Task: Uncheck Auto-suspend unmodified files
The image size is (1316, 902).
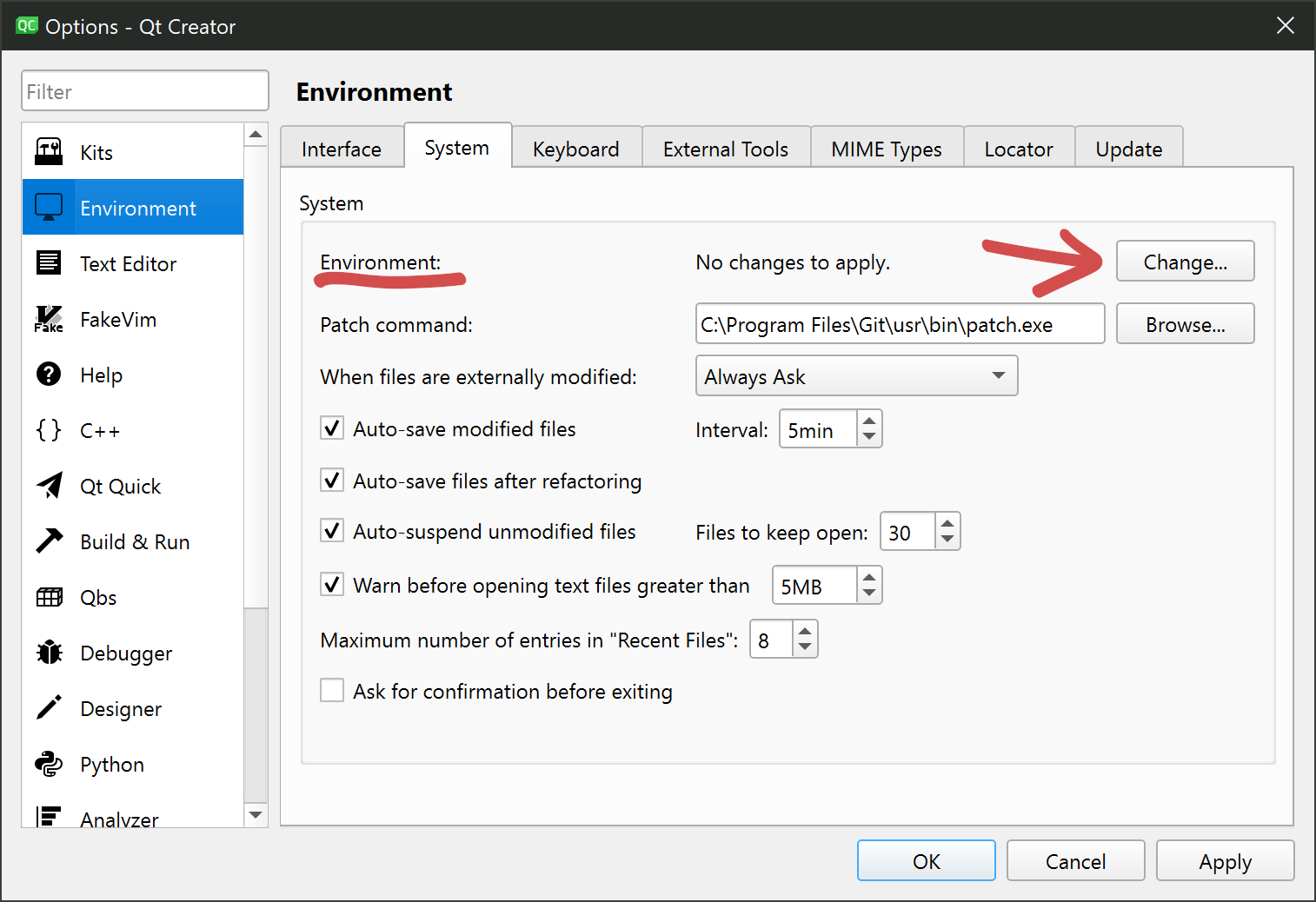Action: tap(332, 531)
